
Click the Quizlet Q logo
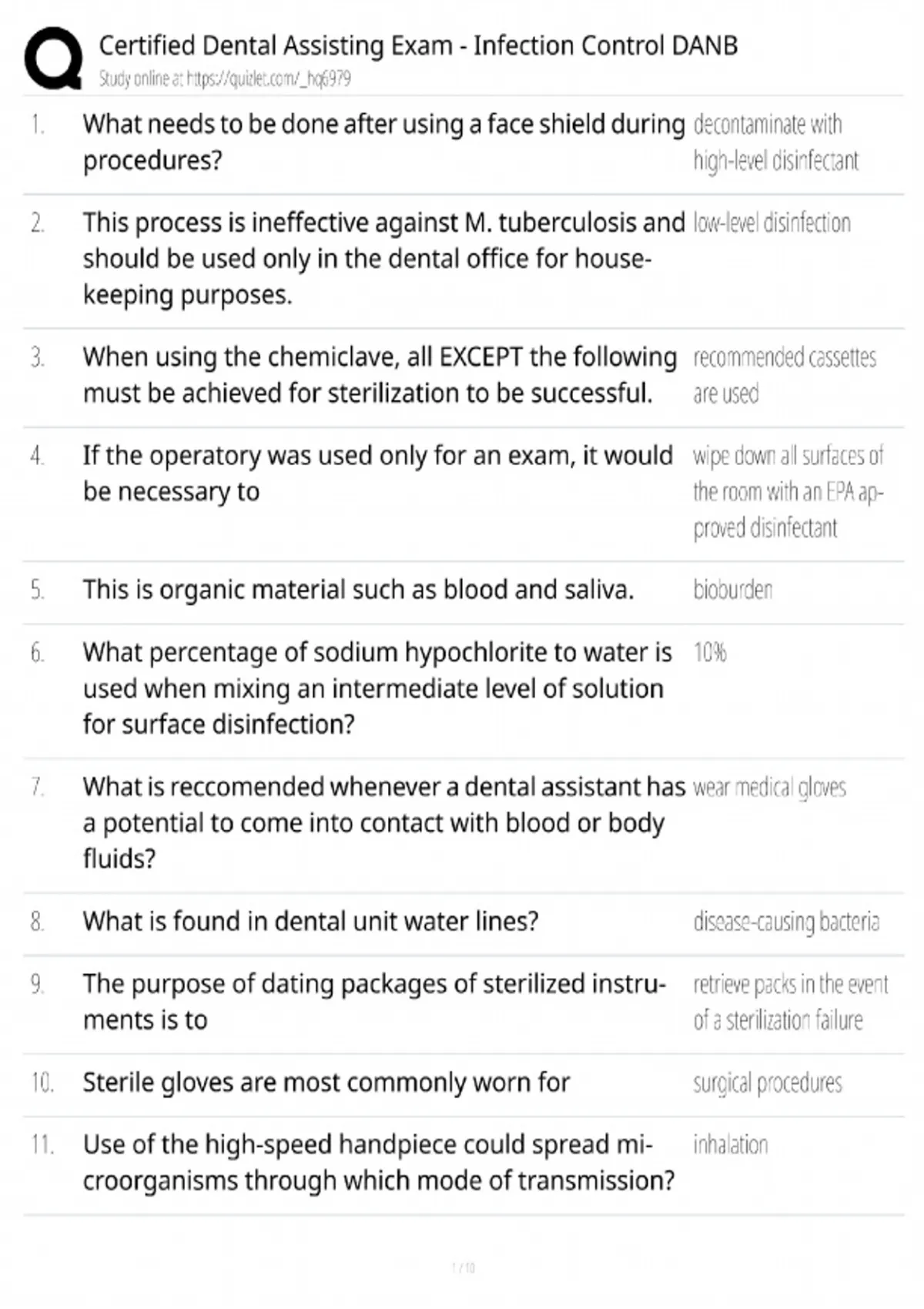click(x=53, y=59)
